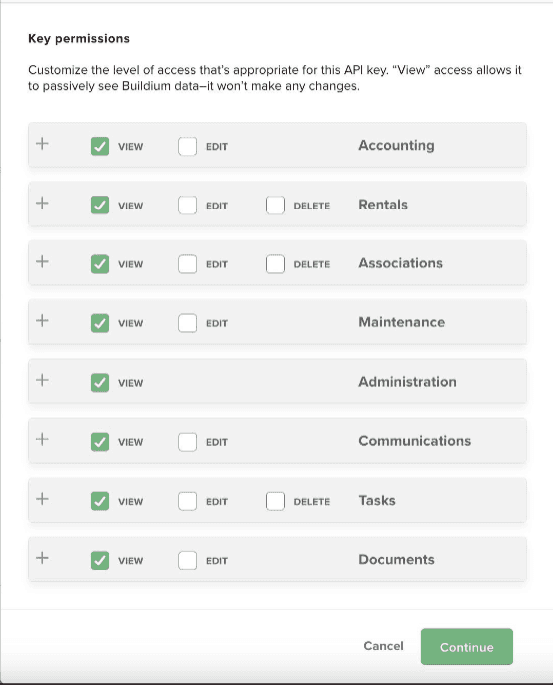Enable Edit access for Accounting
The image size is (553, 686).
pyautogui.click(x=187, y=146)
